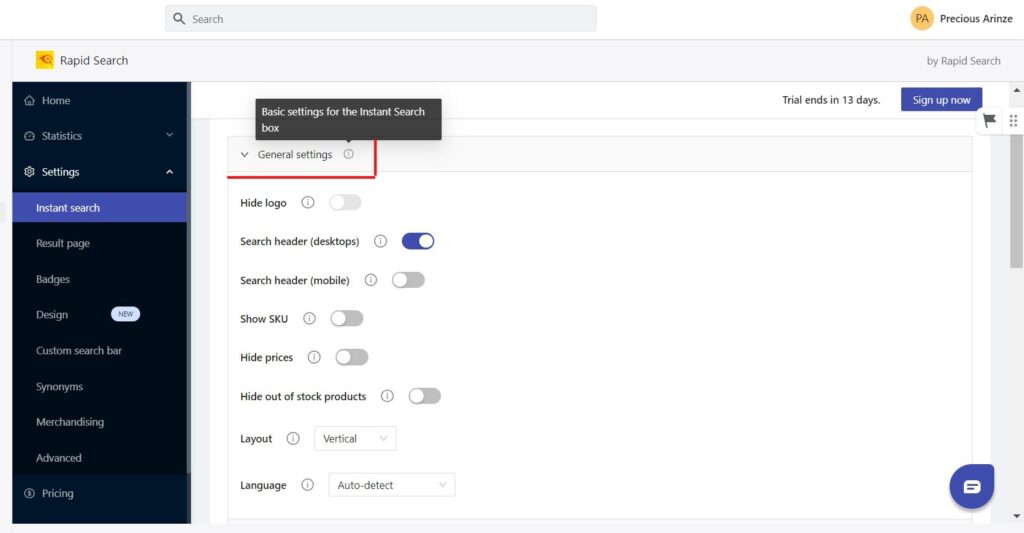Image resolution: width=1024 pixels, height=533 pixels.
Task: Click the flag icon near Sign up
Action: tap(989, 120)
